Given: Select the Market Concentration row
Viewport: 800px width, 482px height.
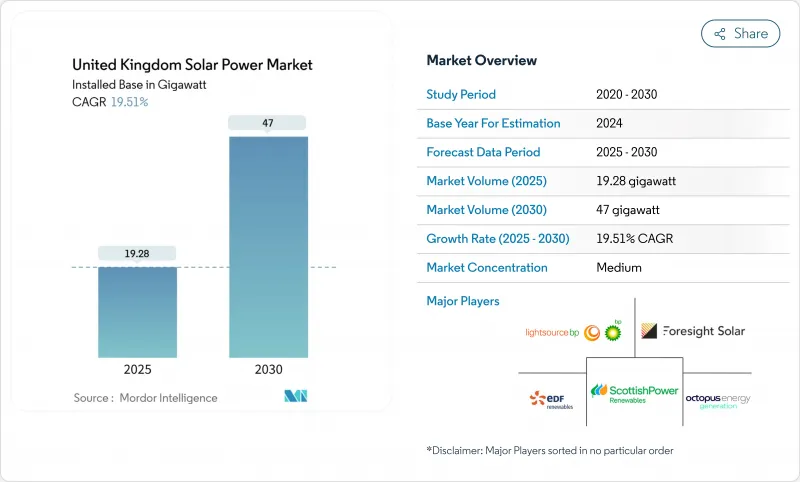Looking at the screenshot, I should 598,267.
